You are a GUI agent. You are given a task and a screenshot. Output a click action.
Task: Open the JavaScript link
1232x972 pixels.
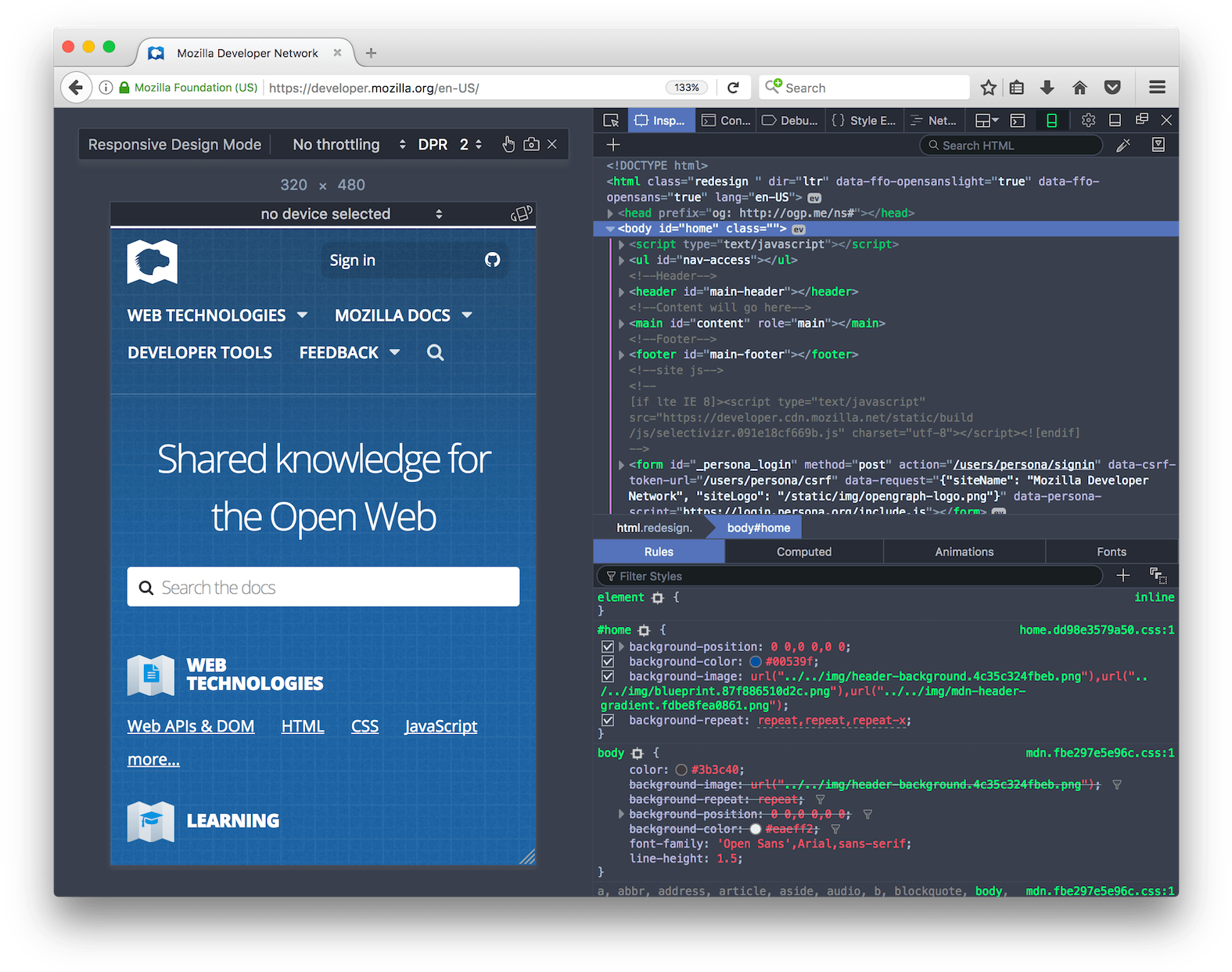(x=441, y=726)
